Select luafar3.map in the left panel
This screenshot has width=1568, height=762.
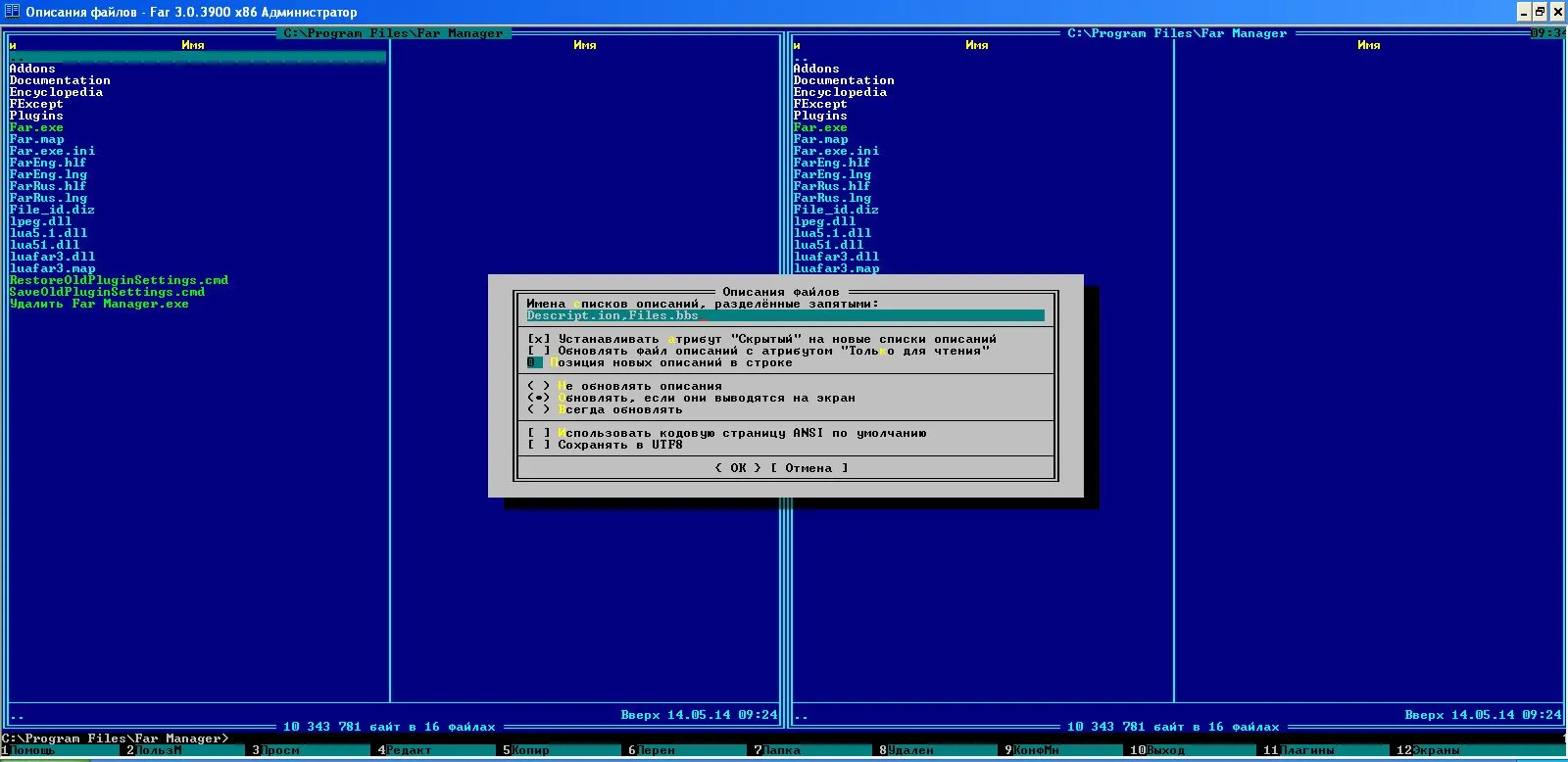(52, 268)
